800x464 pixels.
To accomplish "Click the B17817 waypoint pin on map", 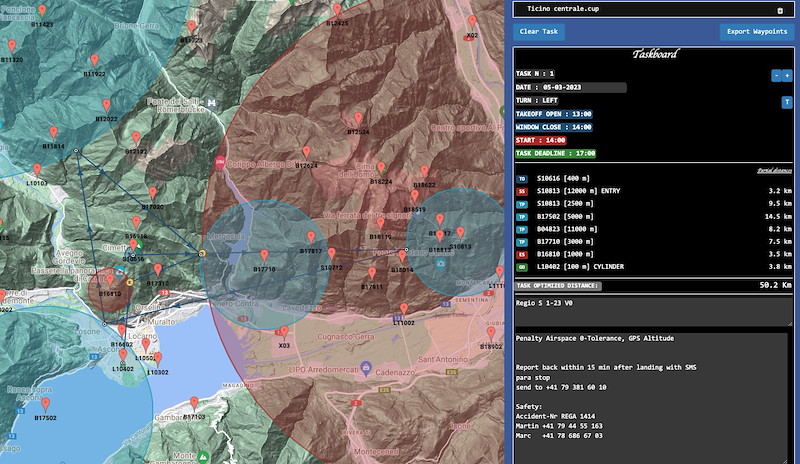I will pos(311,237).
